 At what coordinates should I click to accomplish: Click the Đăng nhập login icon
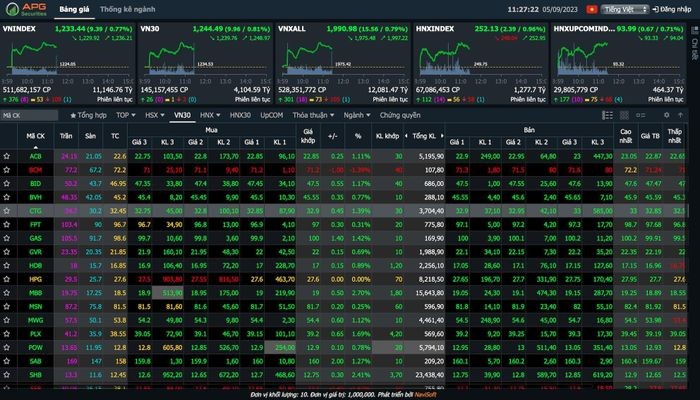click(x=657, y=8)
